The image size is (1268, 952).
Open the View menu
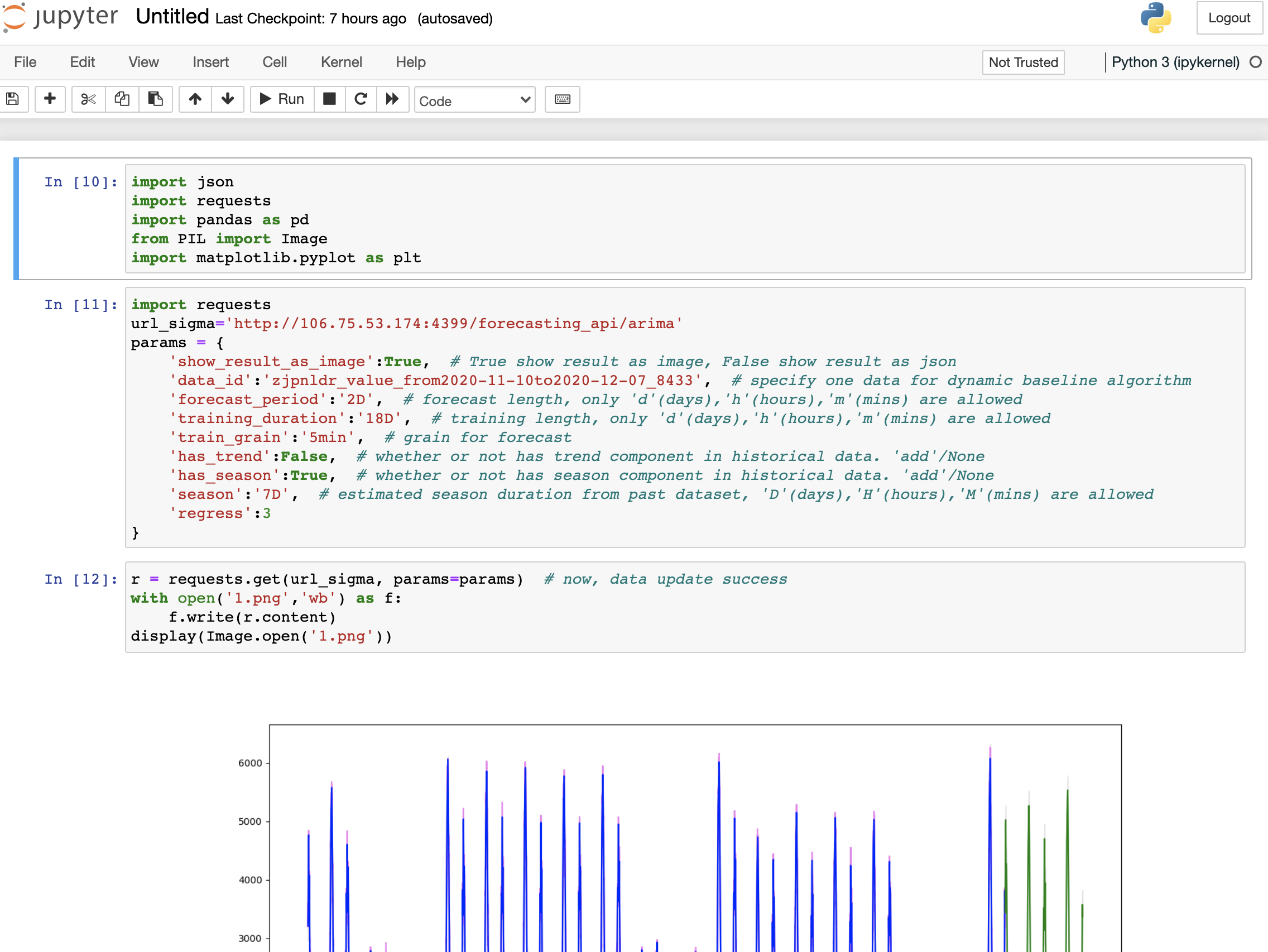click(x=143, y=62)
